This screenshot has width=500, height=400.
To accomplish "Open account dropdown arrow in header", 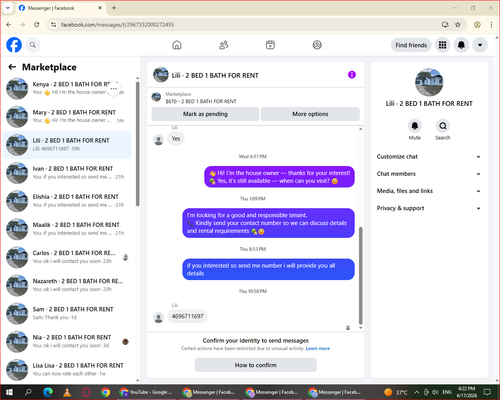I will pos(480,45).
